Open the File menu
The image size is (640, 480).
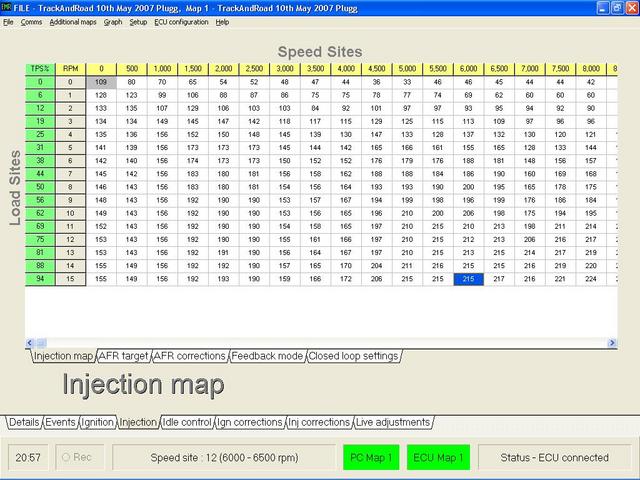8,21
